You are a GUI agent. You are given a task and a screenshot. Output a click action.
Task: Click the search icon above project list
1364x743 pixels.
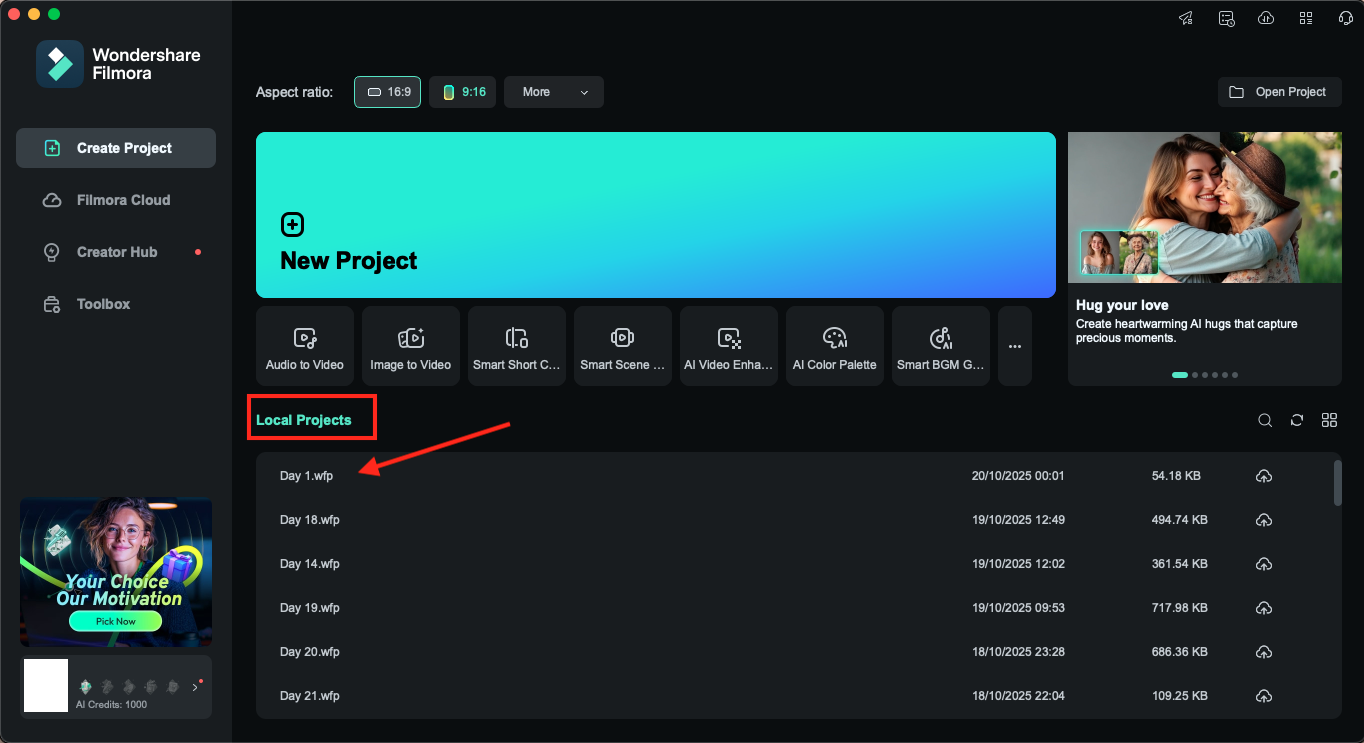pyautogui.click(x=1265, y=420)
